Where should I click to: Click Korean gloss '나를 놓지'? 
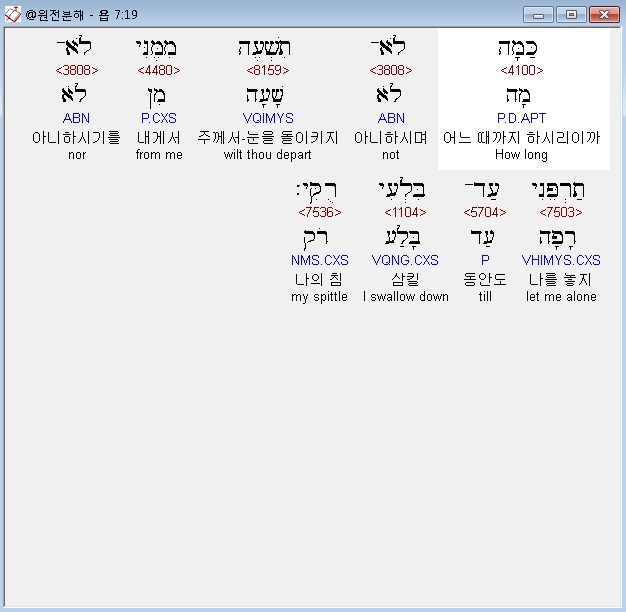pyautogui.click(x=561, y=279)
